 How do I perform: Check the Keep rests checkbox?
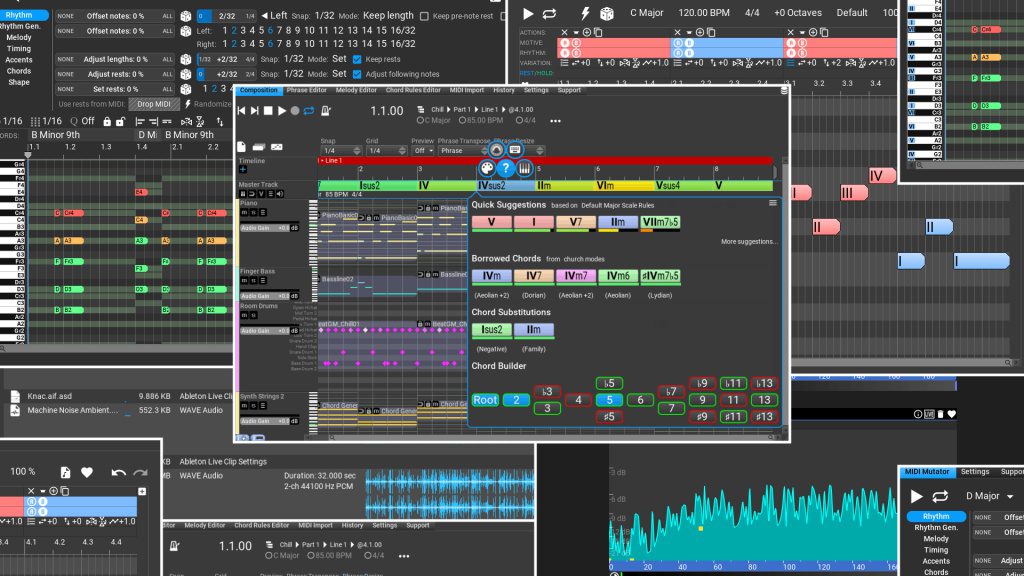tap(357, 59)
